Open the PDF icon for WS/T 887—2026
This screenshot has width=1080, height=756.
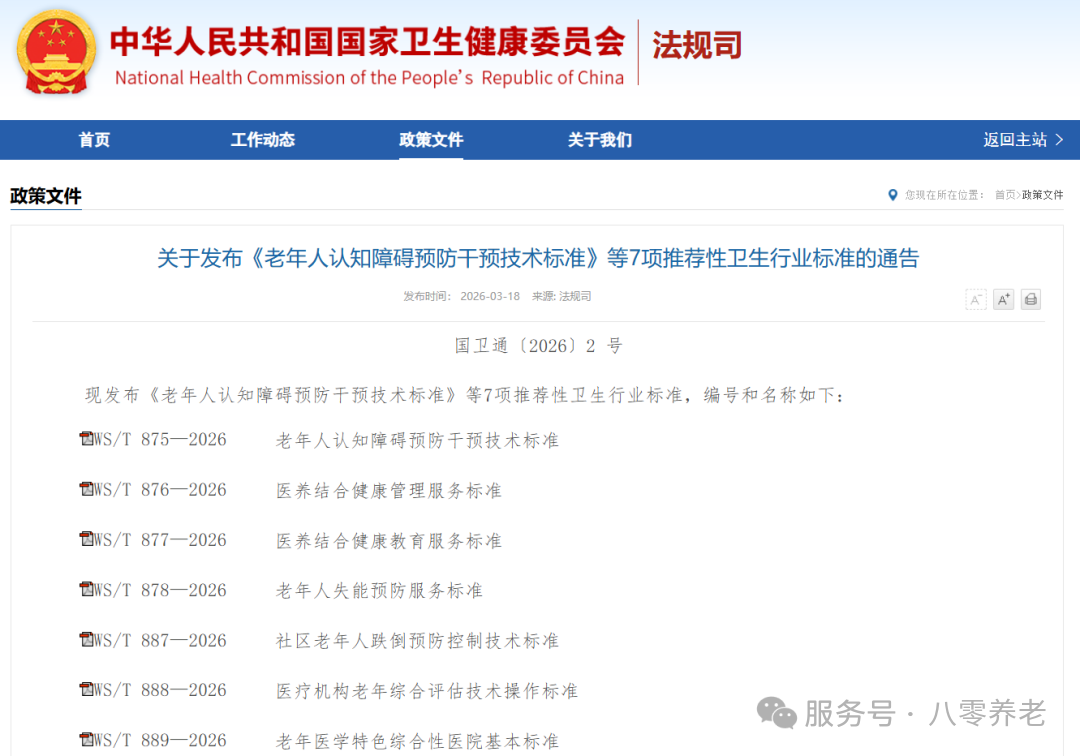click(86, 639)
